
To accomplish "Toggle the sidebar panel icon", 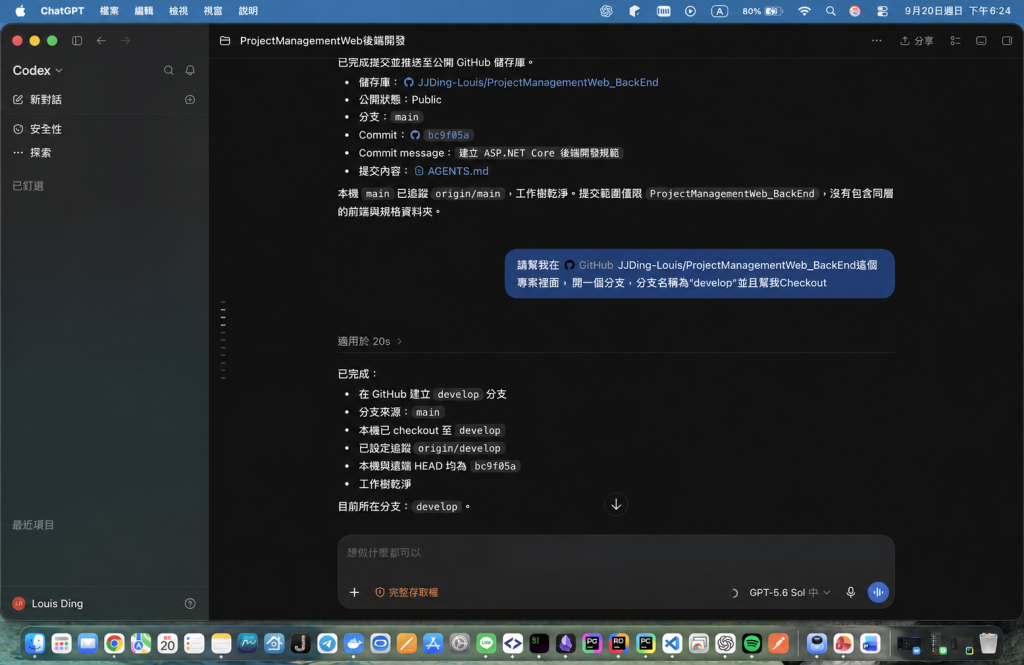I will tap(77, 41).
